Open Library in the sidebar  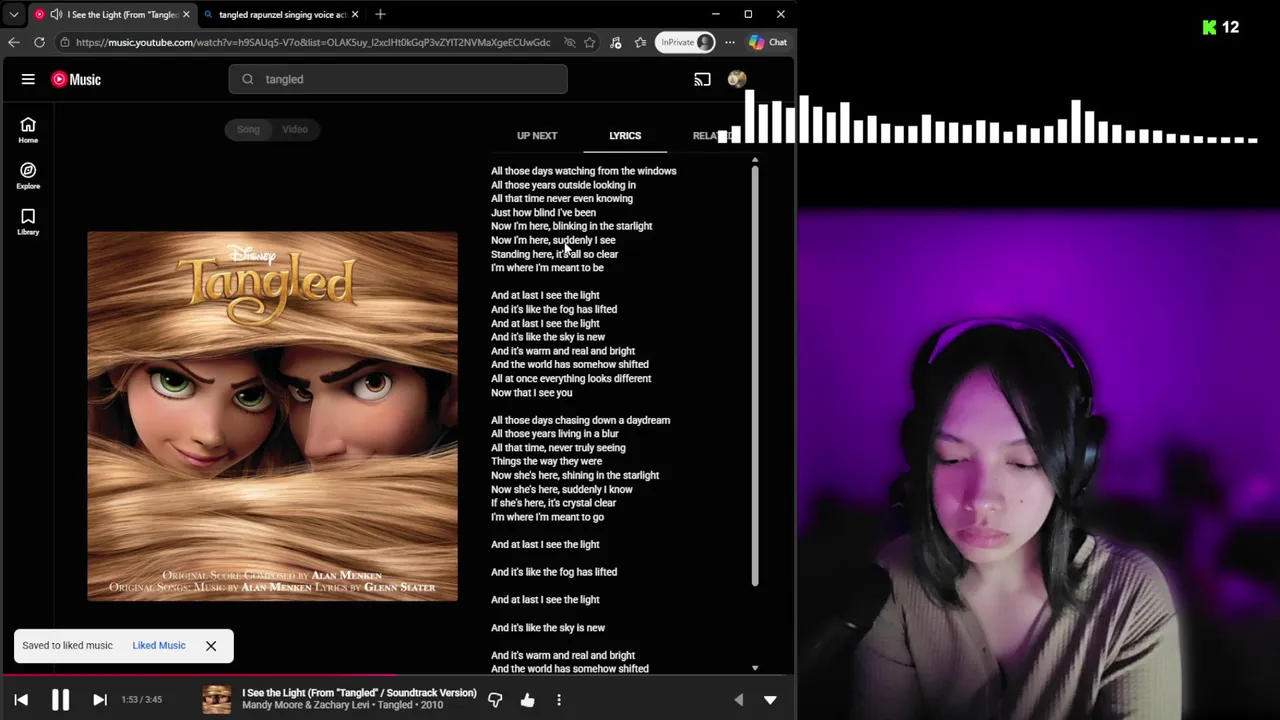tap(28, 222)
